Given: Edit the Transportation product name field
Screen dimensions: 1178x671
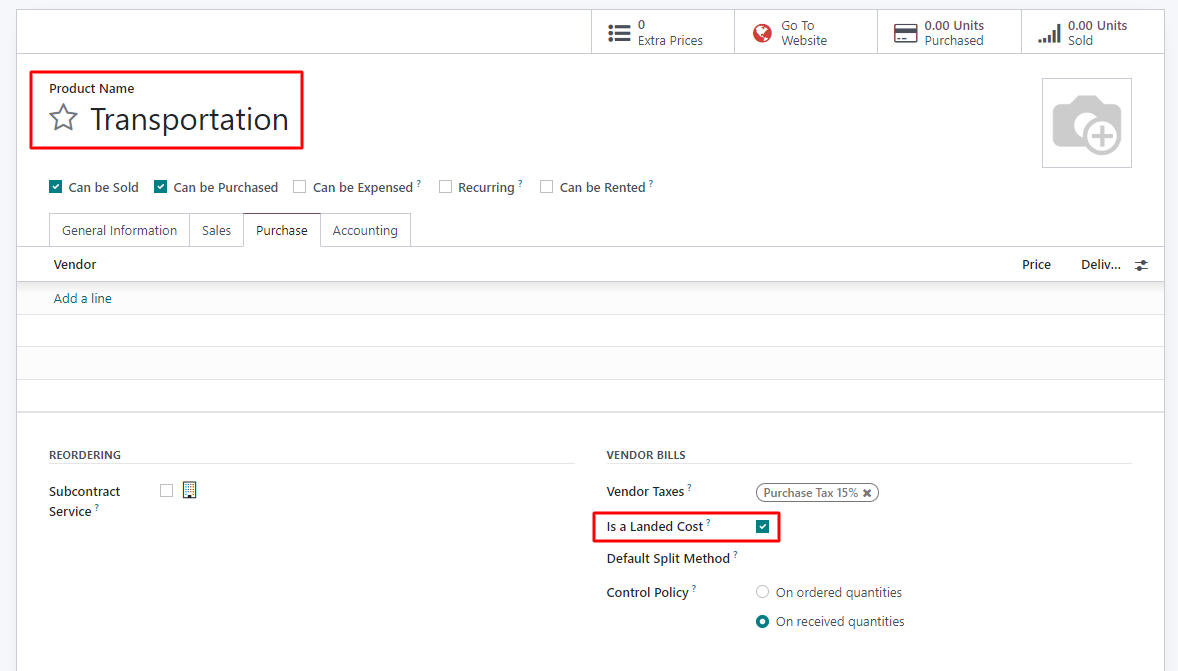Looking at the screenshot, I should tap(189, 119).
